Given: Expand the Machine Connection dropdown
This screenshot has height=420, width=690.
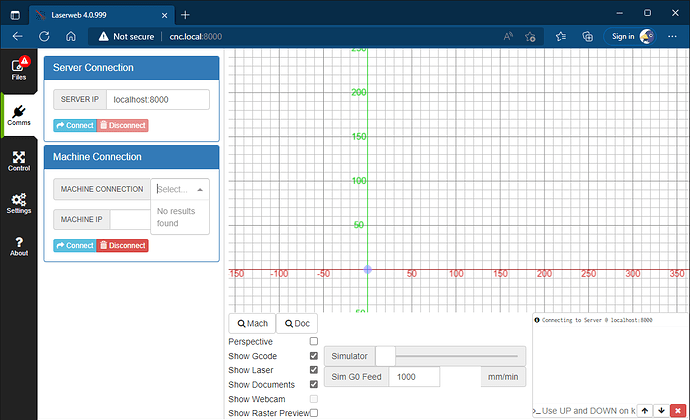Looking at the screenshot, I should tap(180, 189).
